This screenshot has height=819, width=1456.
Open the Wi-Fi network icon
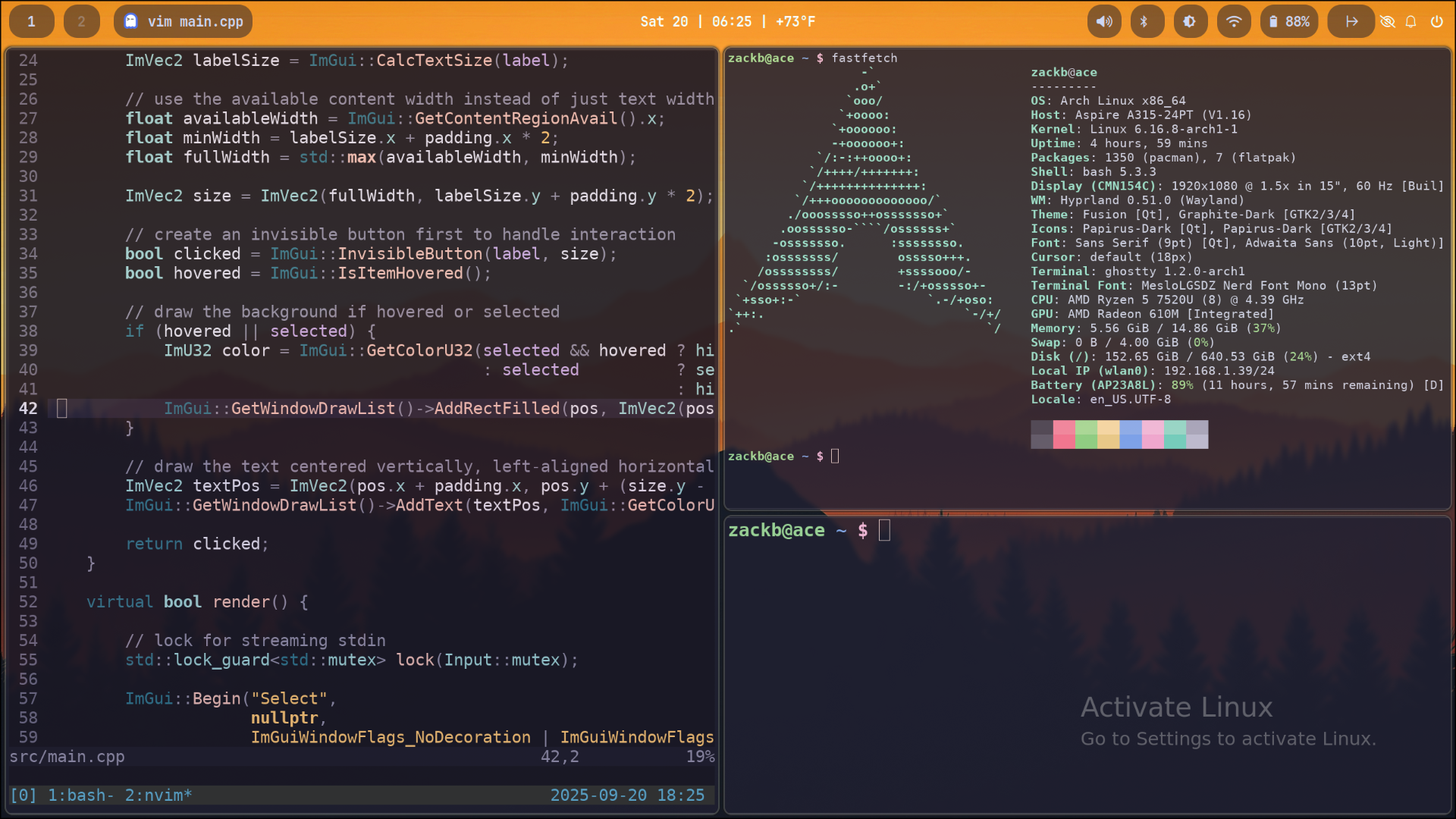(1234, 21)
